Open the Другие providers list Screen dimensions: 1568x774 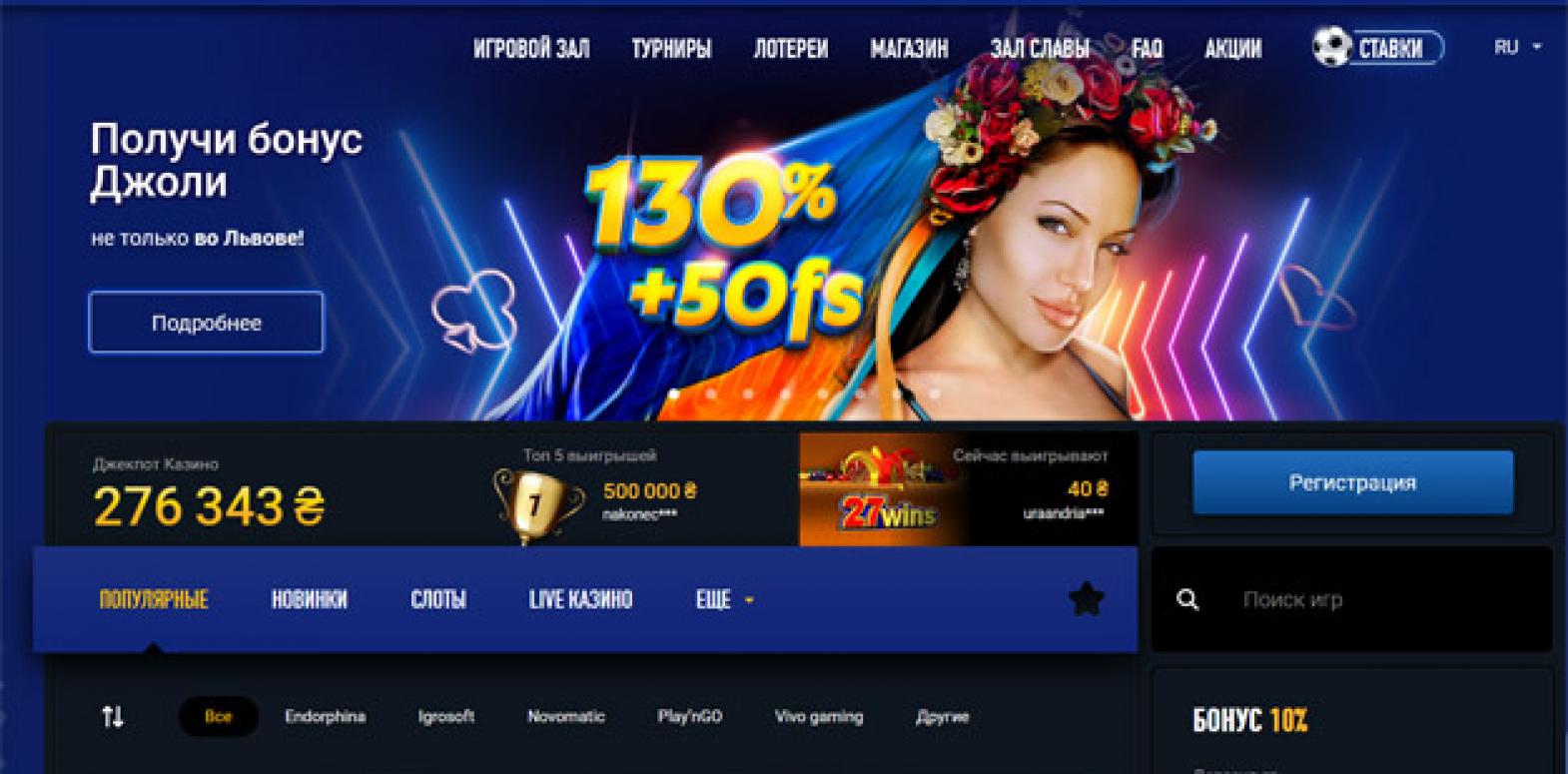[942, 716]
